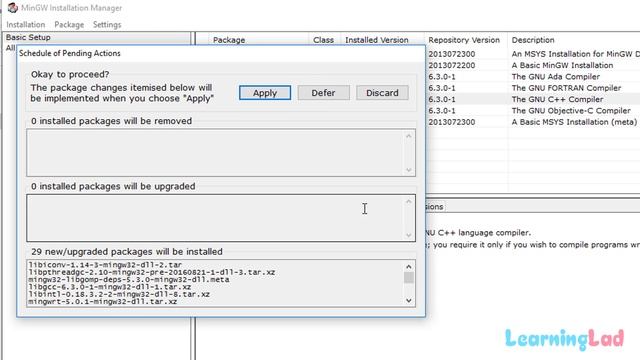Viewport: 640px width, 360px height.
Task: Click the scrollbar thumb in the new packages list
Action: point(409,278)
